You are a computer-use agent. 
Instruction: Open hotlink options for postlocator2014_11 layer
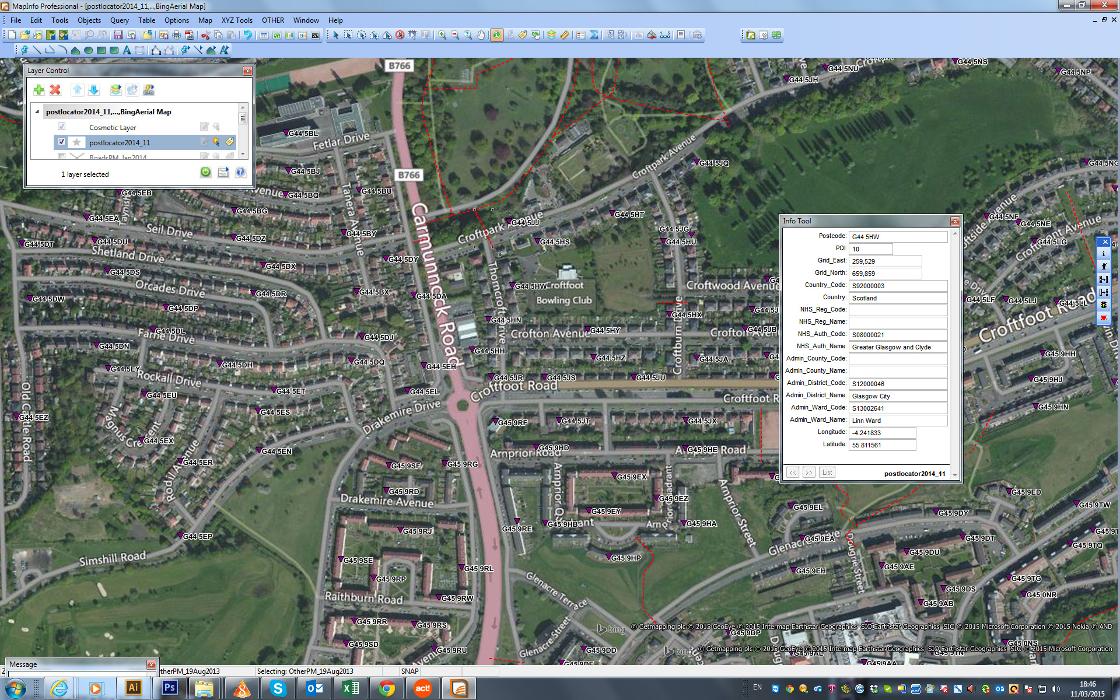[x=229, y=142]
